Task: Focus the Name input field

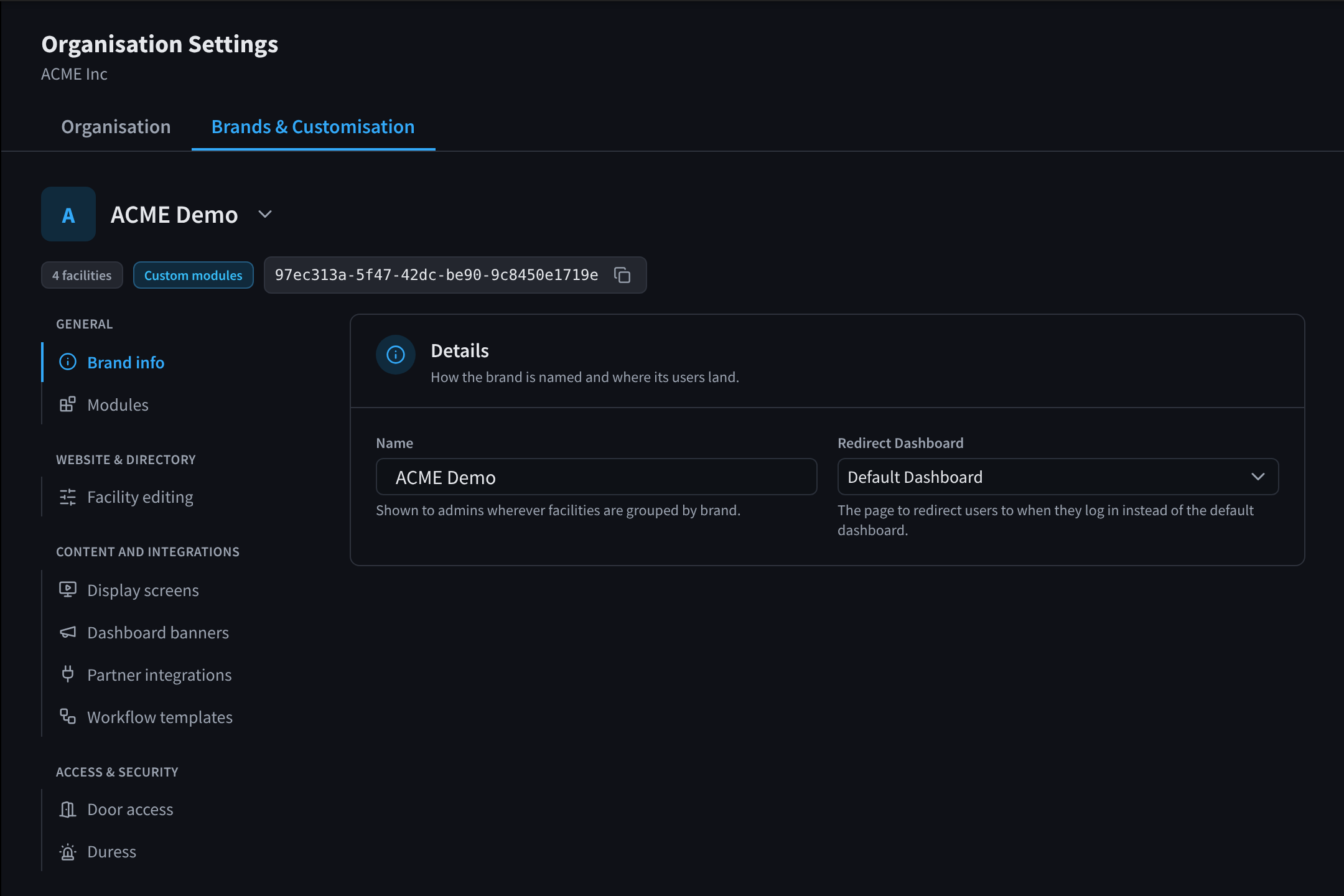Action: click(596, 477)
